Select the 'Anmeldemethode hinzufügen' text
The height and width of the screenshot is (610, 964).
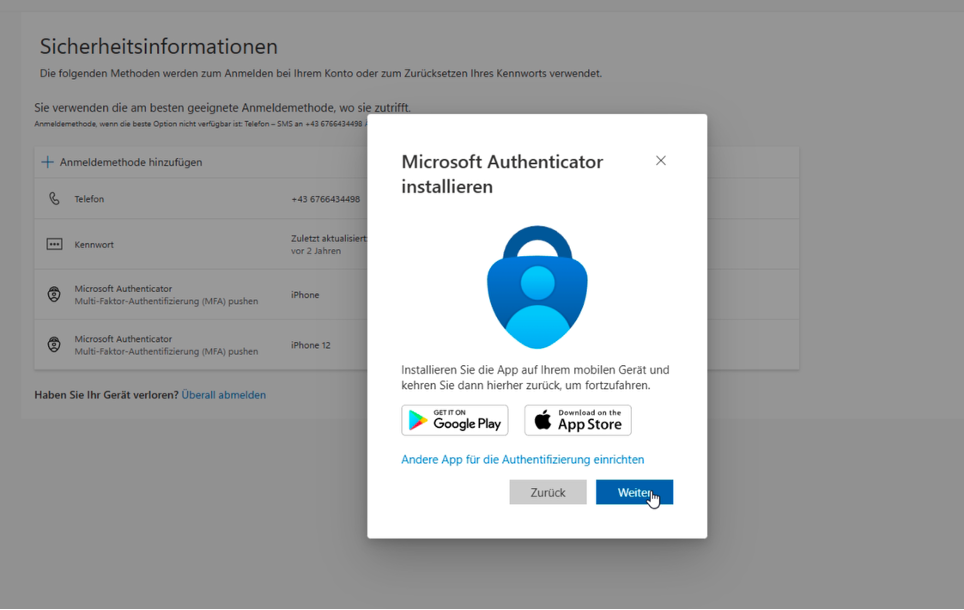coord(131,162)
